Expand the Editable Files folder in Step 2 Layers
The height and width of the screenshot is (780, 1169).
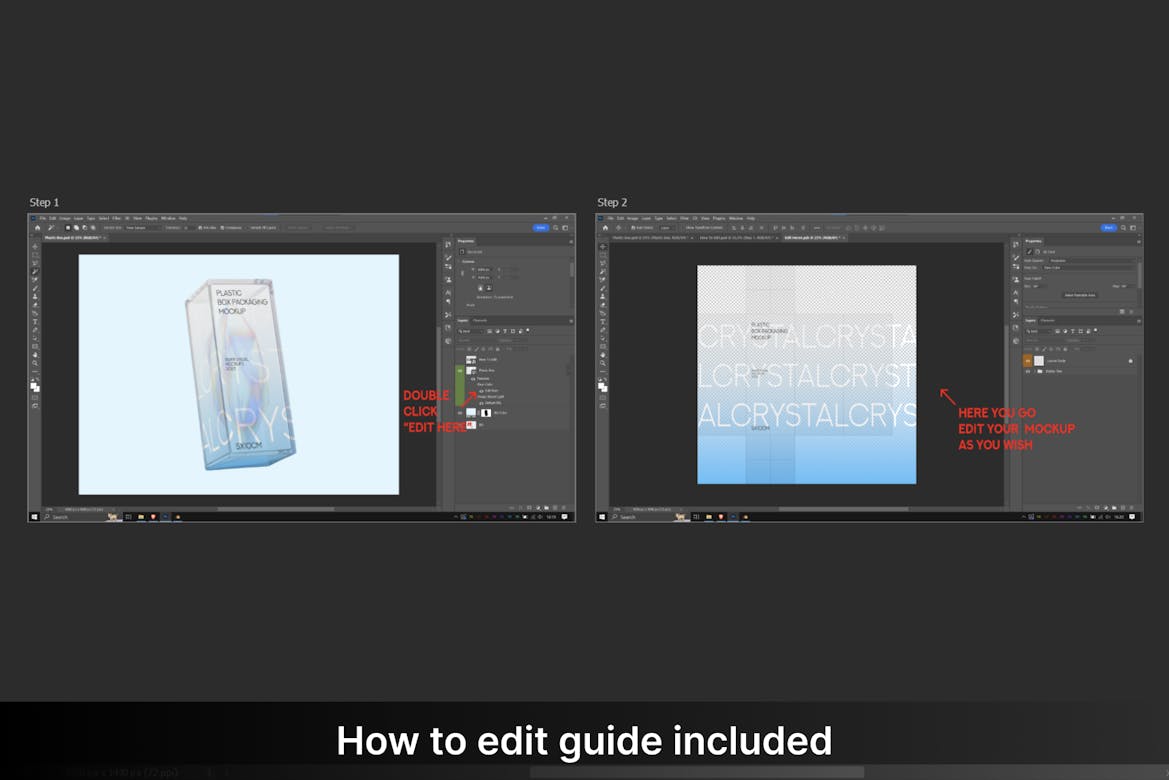point(1036,371)
